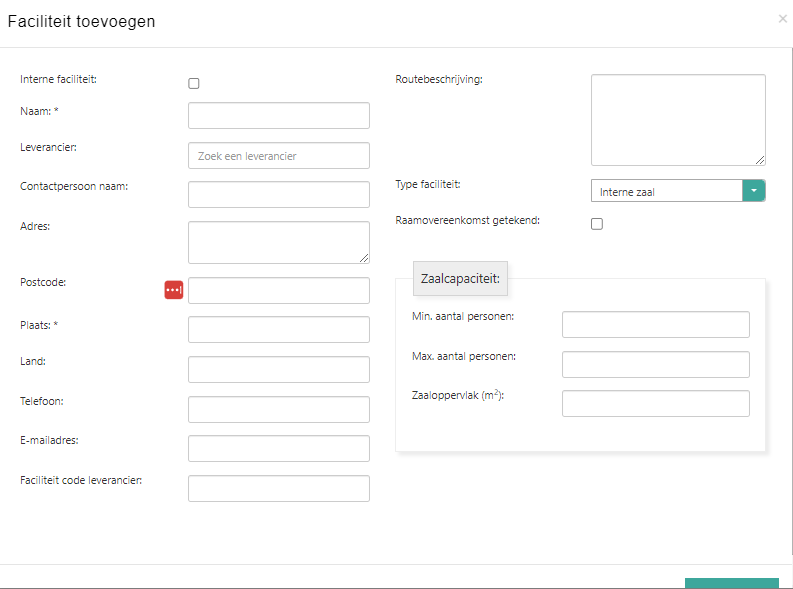Focus the Faciliteit code leverancier field

coord(278,488)
